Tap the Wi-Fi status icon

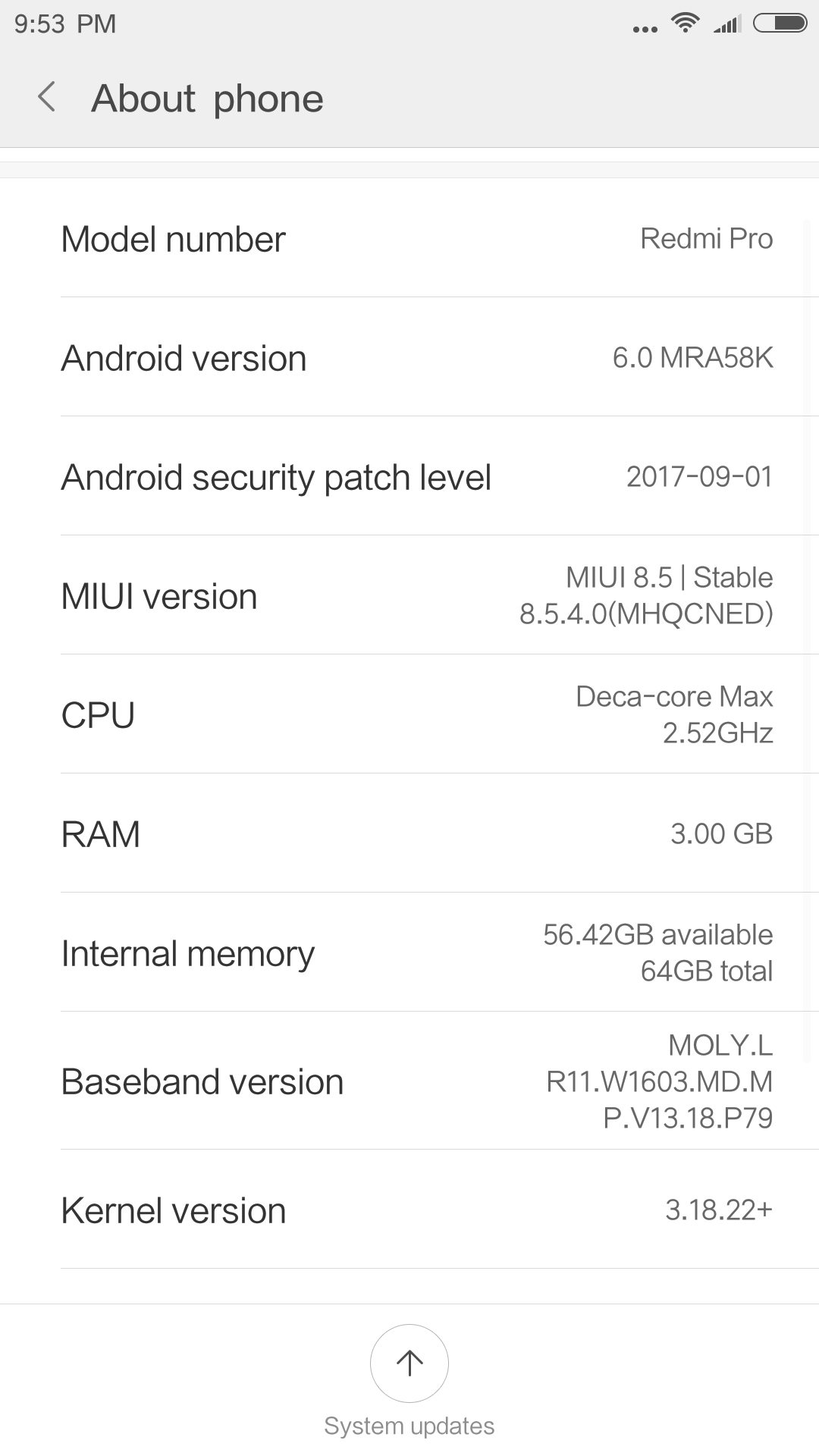click(x=686, y=24)
